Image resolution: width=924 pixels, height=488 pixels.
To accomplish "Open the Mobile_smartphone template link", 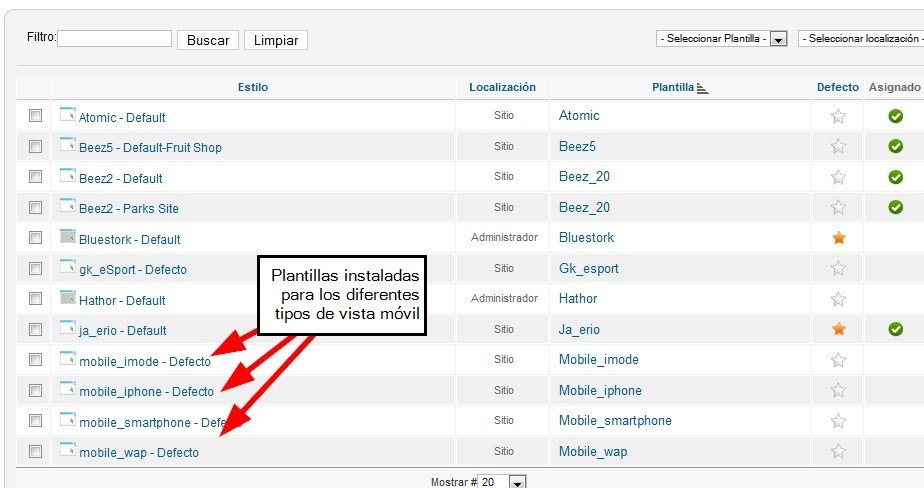I will (x=615, y=421).
